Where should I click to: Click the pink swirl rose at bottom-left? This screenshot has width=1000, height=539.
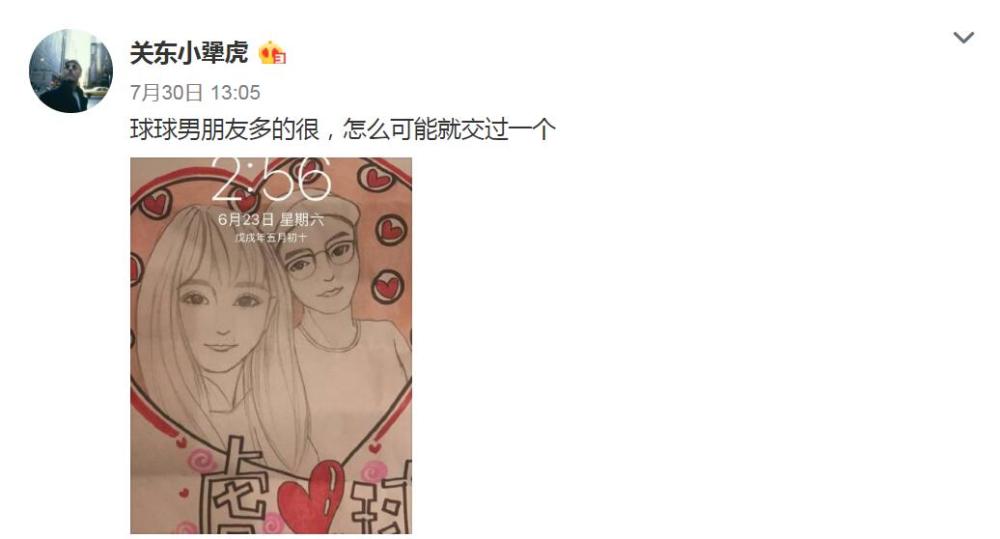click(x=200, y=460)
